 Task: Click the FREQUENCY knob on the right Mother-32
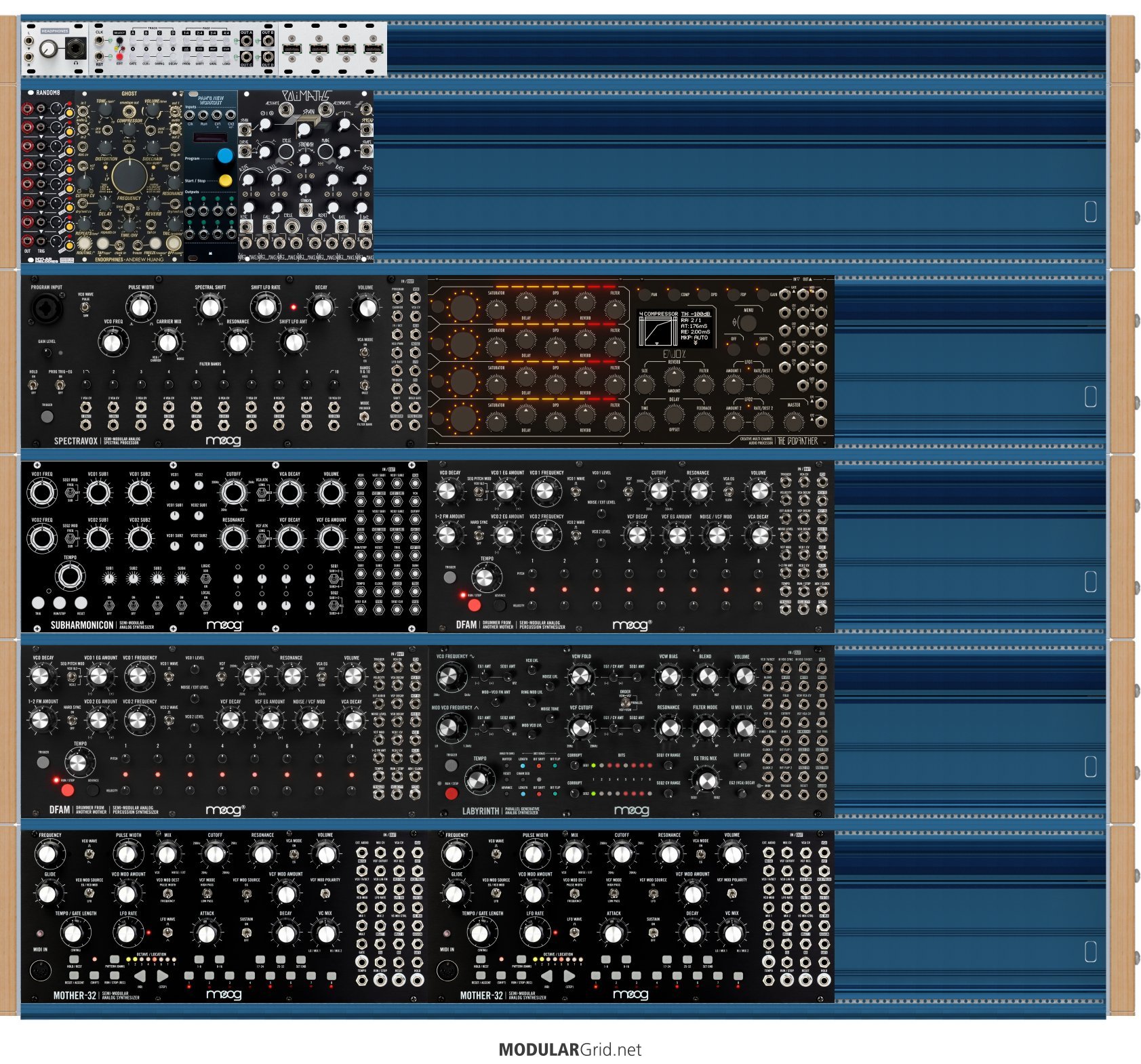pyautogui.click(x=454, y=855)
